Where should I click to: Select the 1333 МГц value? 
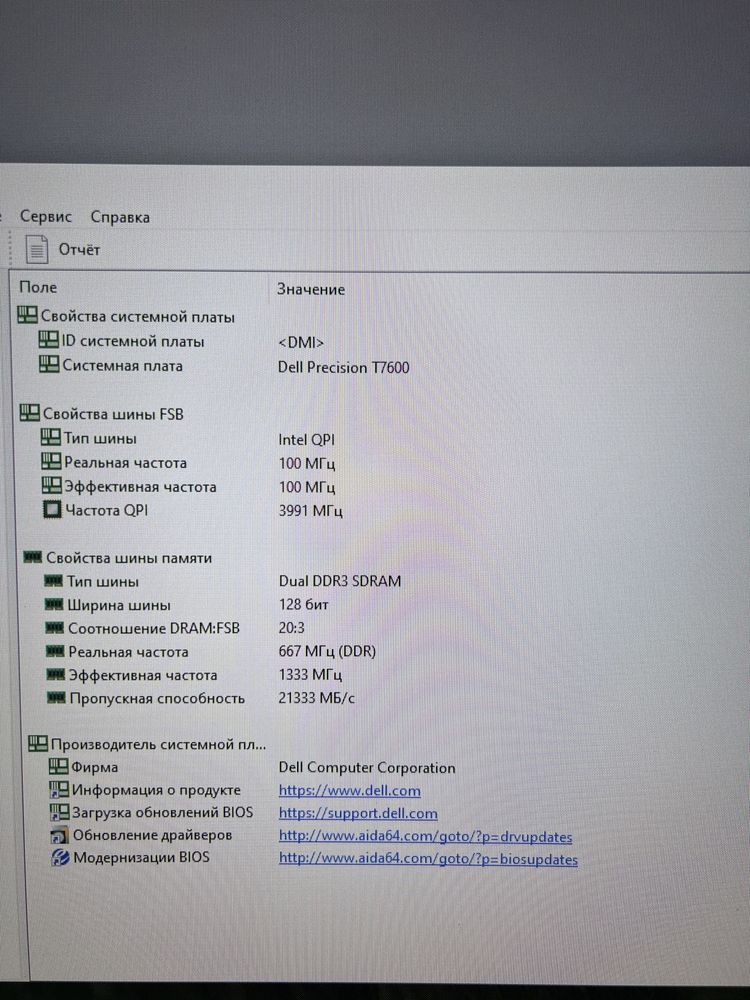(x=310, y=674)
